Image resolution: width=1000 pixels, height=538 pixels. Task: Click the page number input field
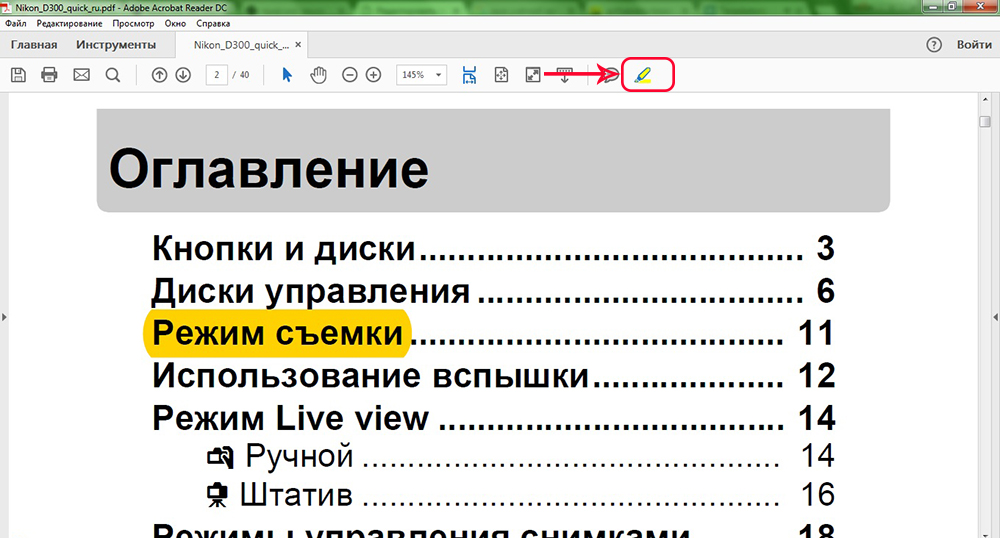pos(217,75)
